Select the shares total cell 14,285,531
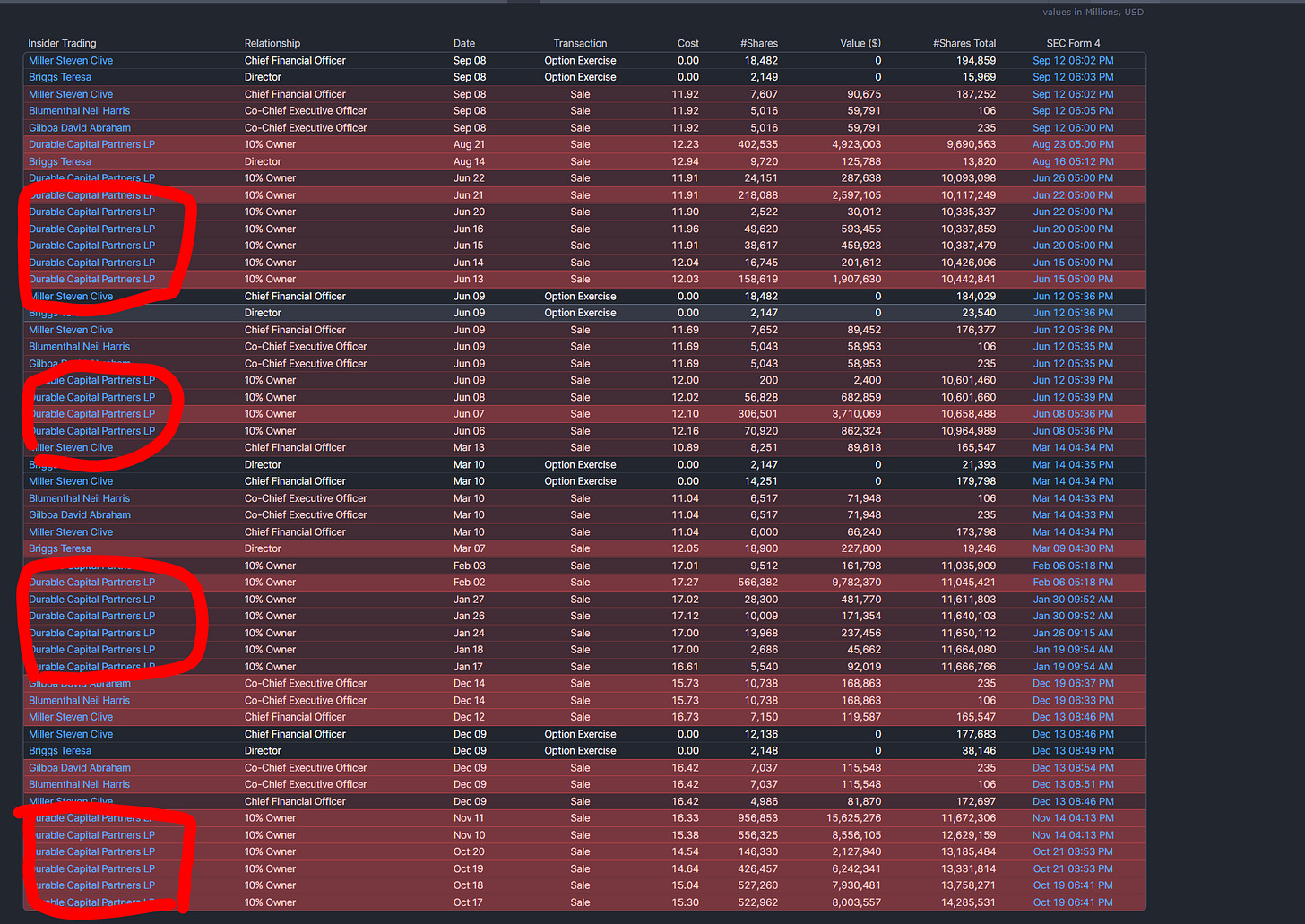1305x924 pixels. [968, 902]
